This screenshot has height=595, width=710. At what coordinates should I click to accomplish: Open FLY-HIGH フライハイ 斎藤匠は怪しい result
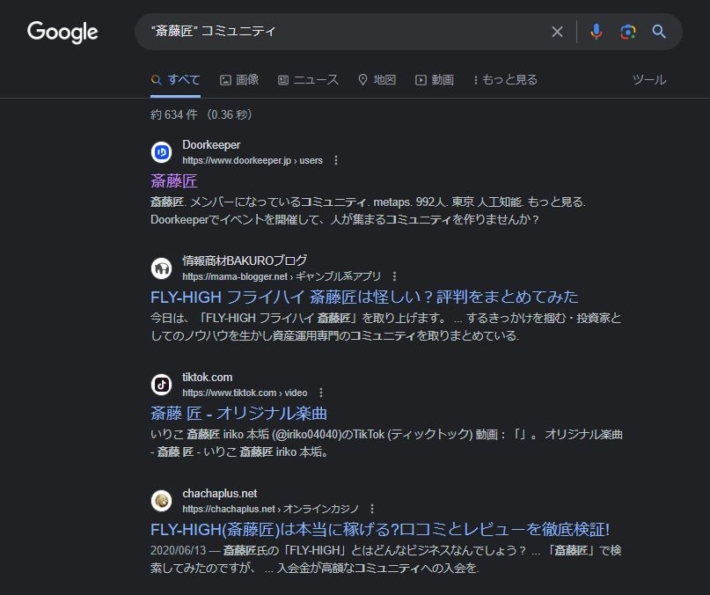pyautogui.click(x=365, y=298)
